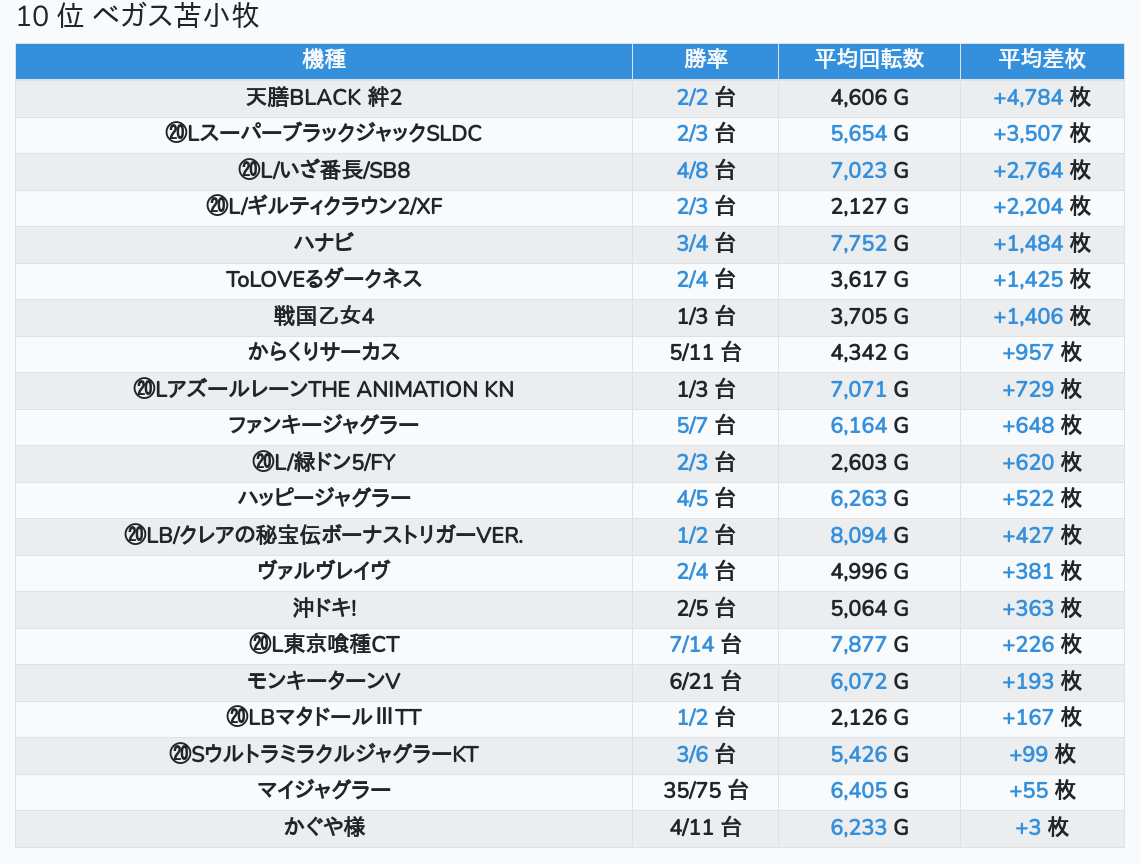Click the Lスーパーブラックジャック SLDC machine name
1140x864 pixels.
pyautogui.click(x=323, y=133)
